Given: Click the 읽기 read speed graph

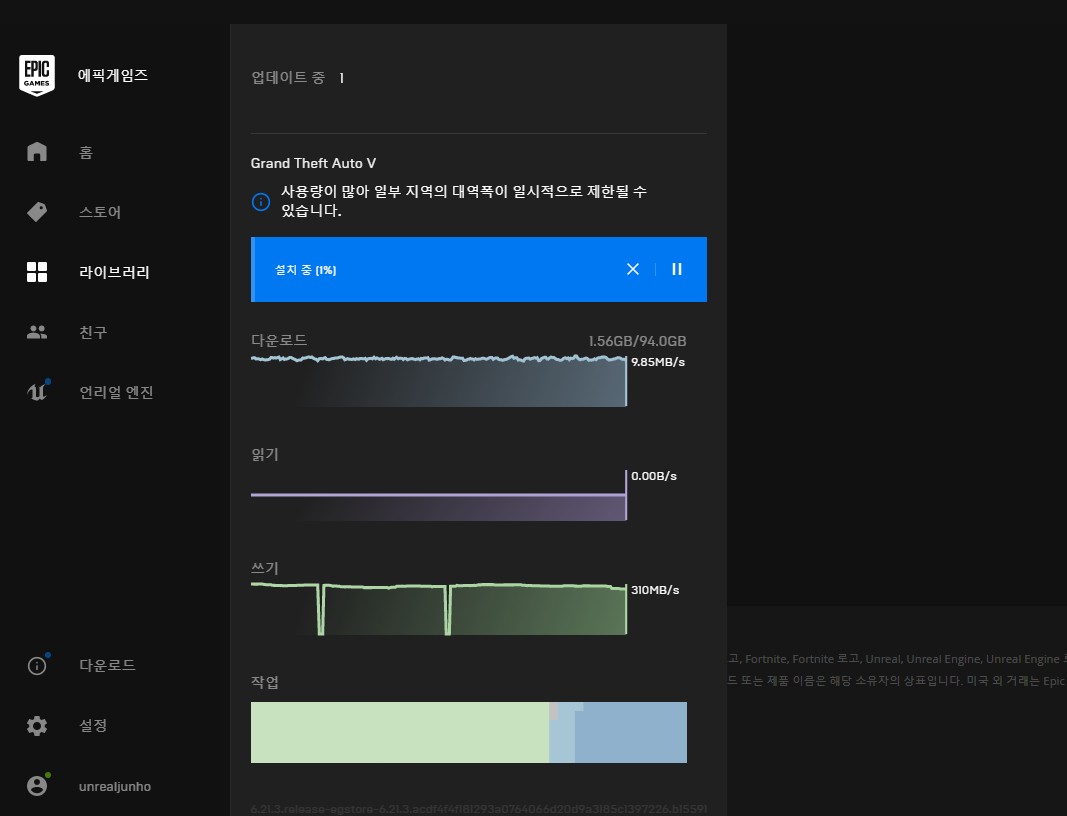Looking at the screenshot, I should tap(439, 495).
